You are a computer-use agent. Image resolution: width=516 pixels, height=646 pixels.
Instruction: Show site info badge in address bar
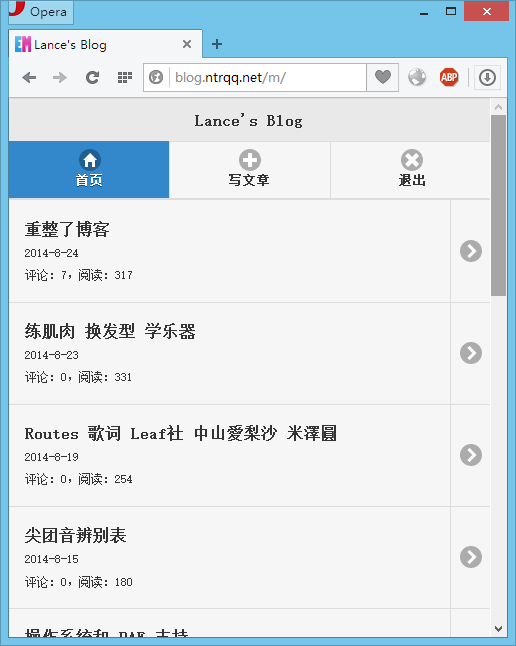pyautogui.click(x=156, y=77)
